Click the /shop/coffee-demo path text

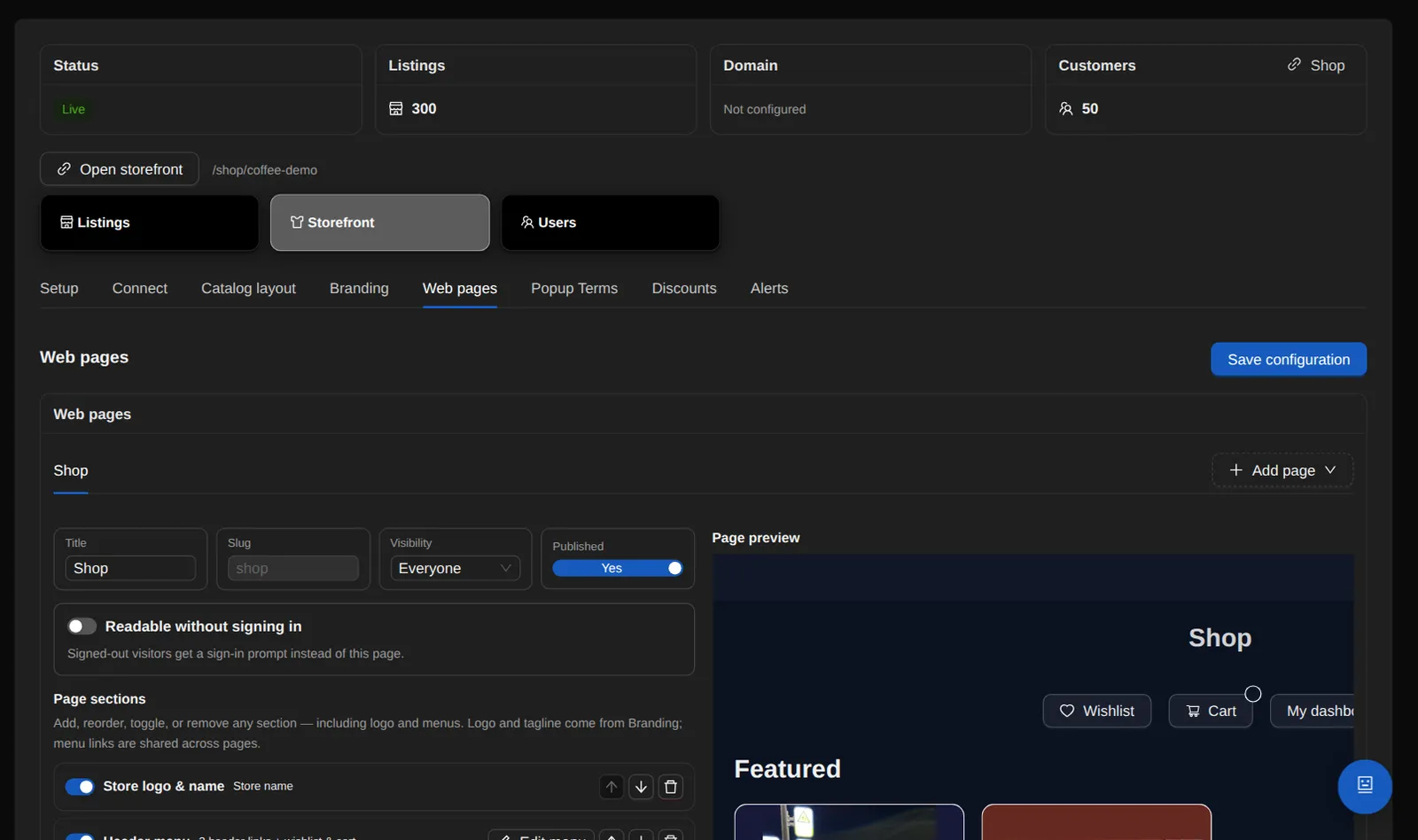click(265, 169)
